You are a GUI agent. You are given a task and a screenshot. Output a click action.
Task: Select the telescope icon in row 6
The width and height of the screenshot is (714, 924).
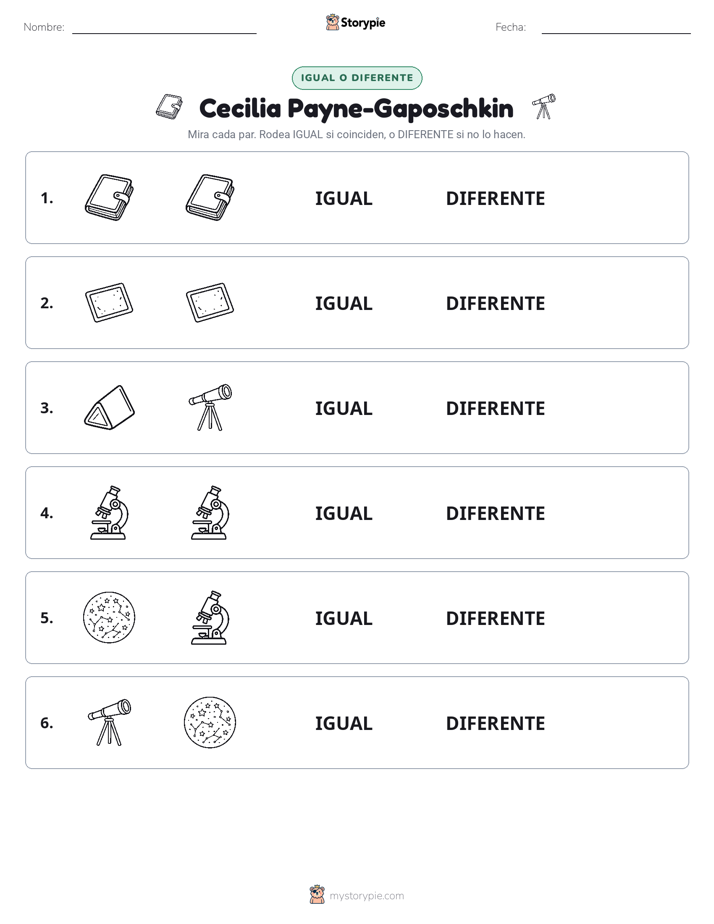pyautogui.click(x=110, y=722)
